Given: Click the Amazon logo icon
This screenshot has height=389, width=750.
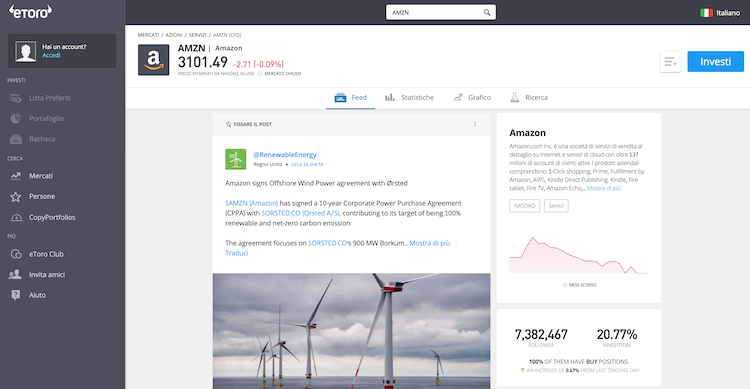Looking at the screenshot, I should [154, 60].
